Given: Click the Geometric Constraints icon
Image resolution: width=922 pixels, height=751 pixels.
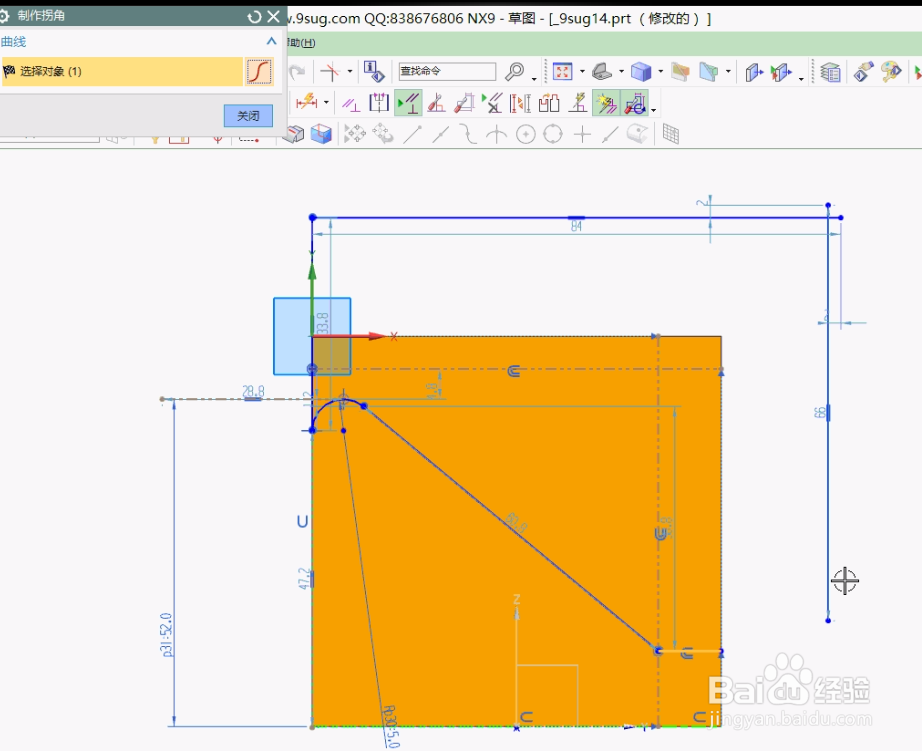Looking at the screenshot, I should tap(350, 104).
